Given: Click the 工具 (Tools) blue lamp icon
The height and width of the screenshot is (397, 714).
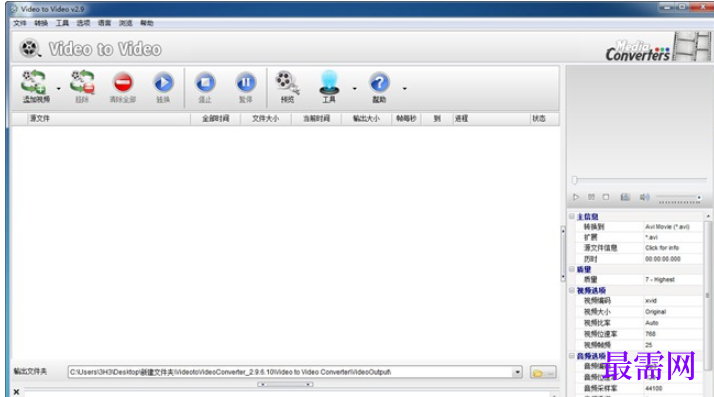Looking at the screenshot, I should pyautogui.click(x=329, y=82).
